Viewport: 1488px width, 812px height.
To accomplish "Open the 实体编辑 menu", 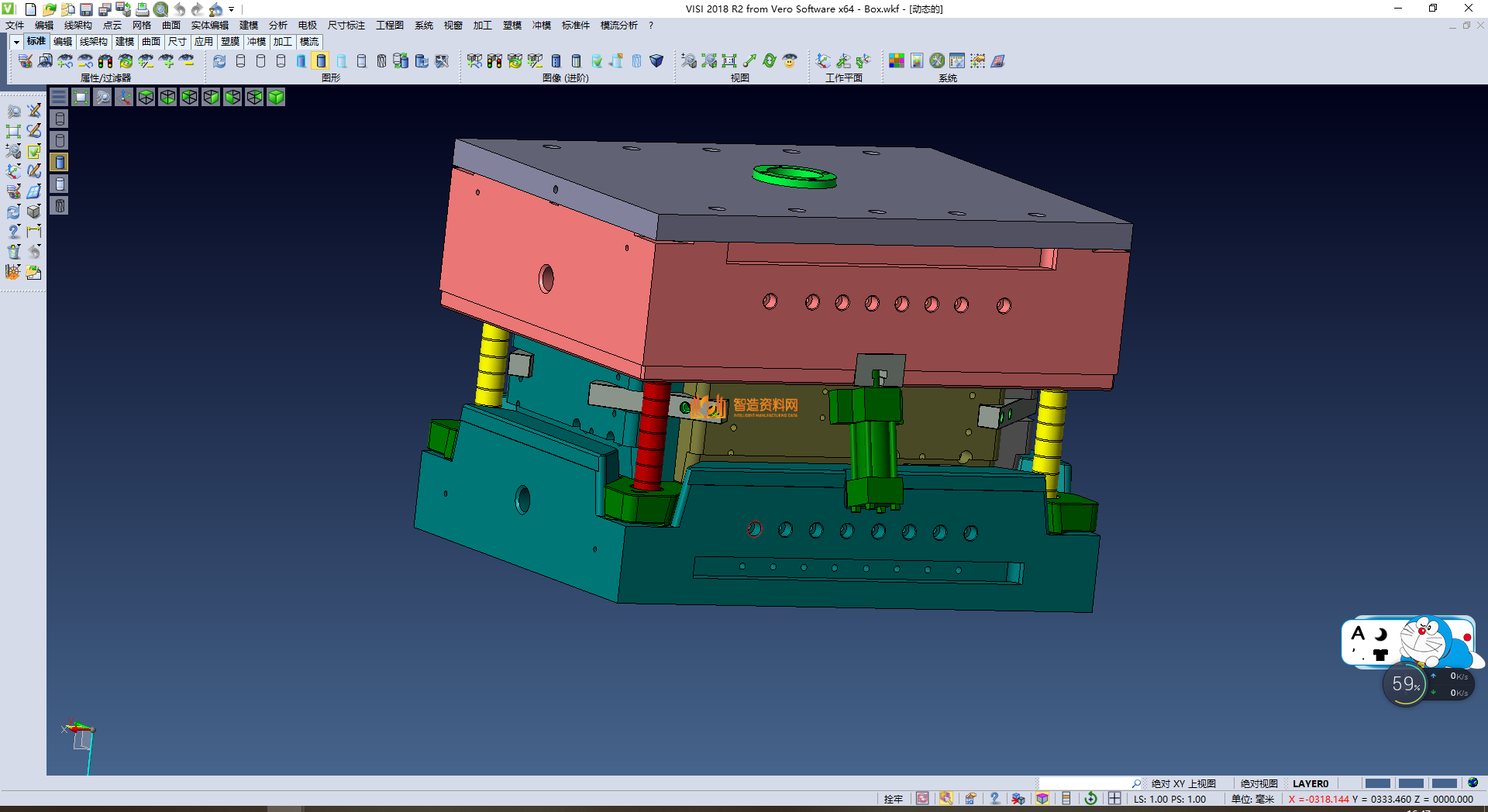I will 209,26.
